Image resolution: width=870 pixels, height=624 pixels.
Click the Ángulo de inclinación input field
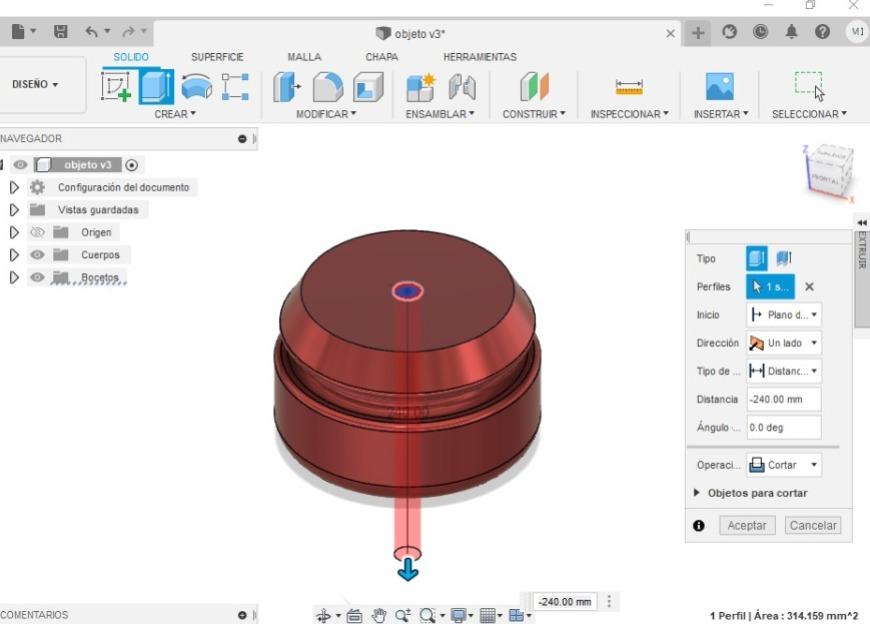[783, 427]
